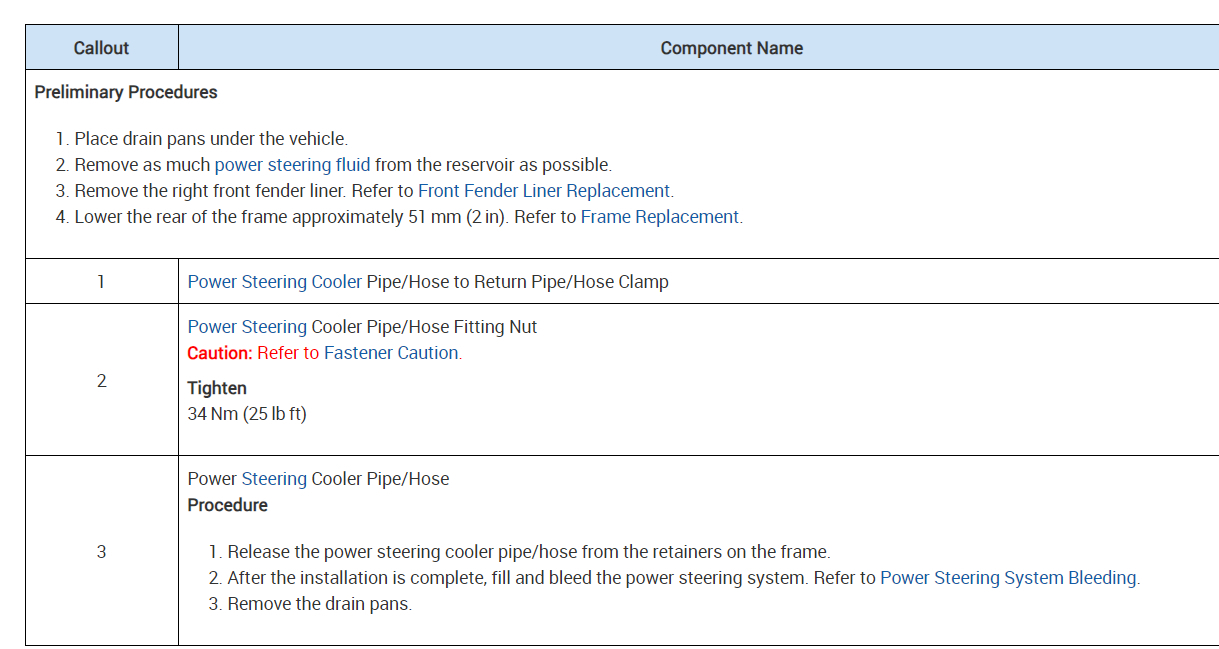Click the red "Caution:" label
Image resolution: width=1219 pixels, height=649 pixels.
click(220, 353)
